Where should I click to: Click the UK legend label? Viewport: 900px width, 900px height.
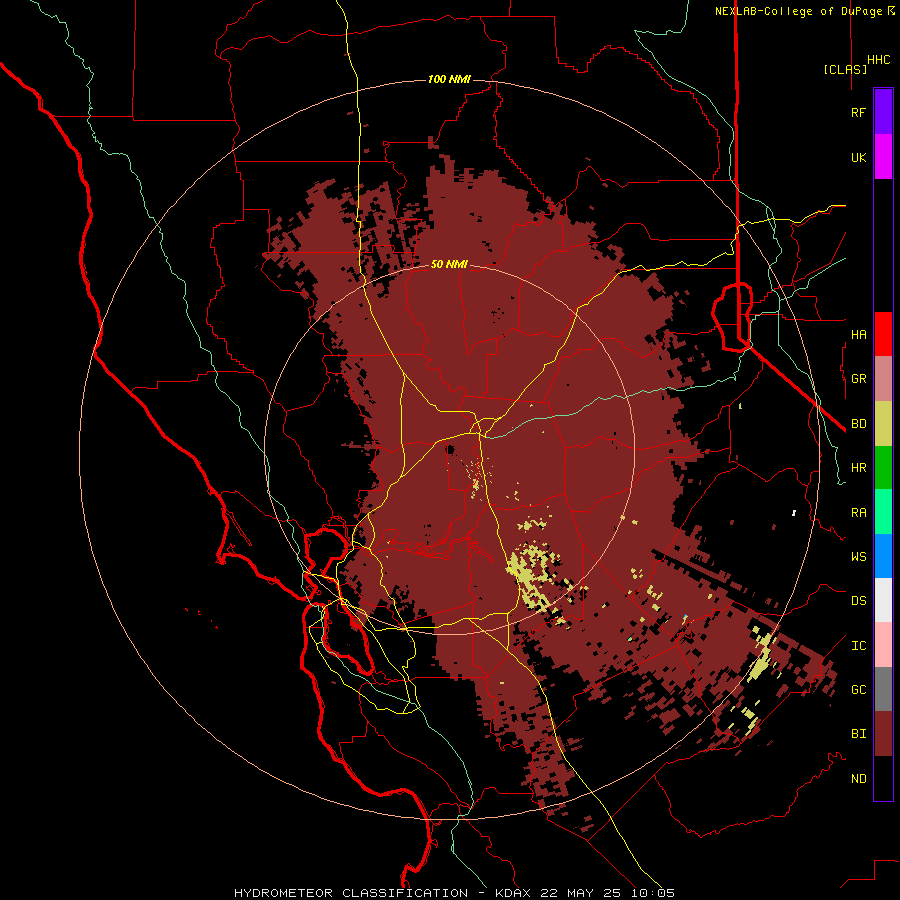858,157
